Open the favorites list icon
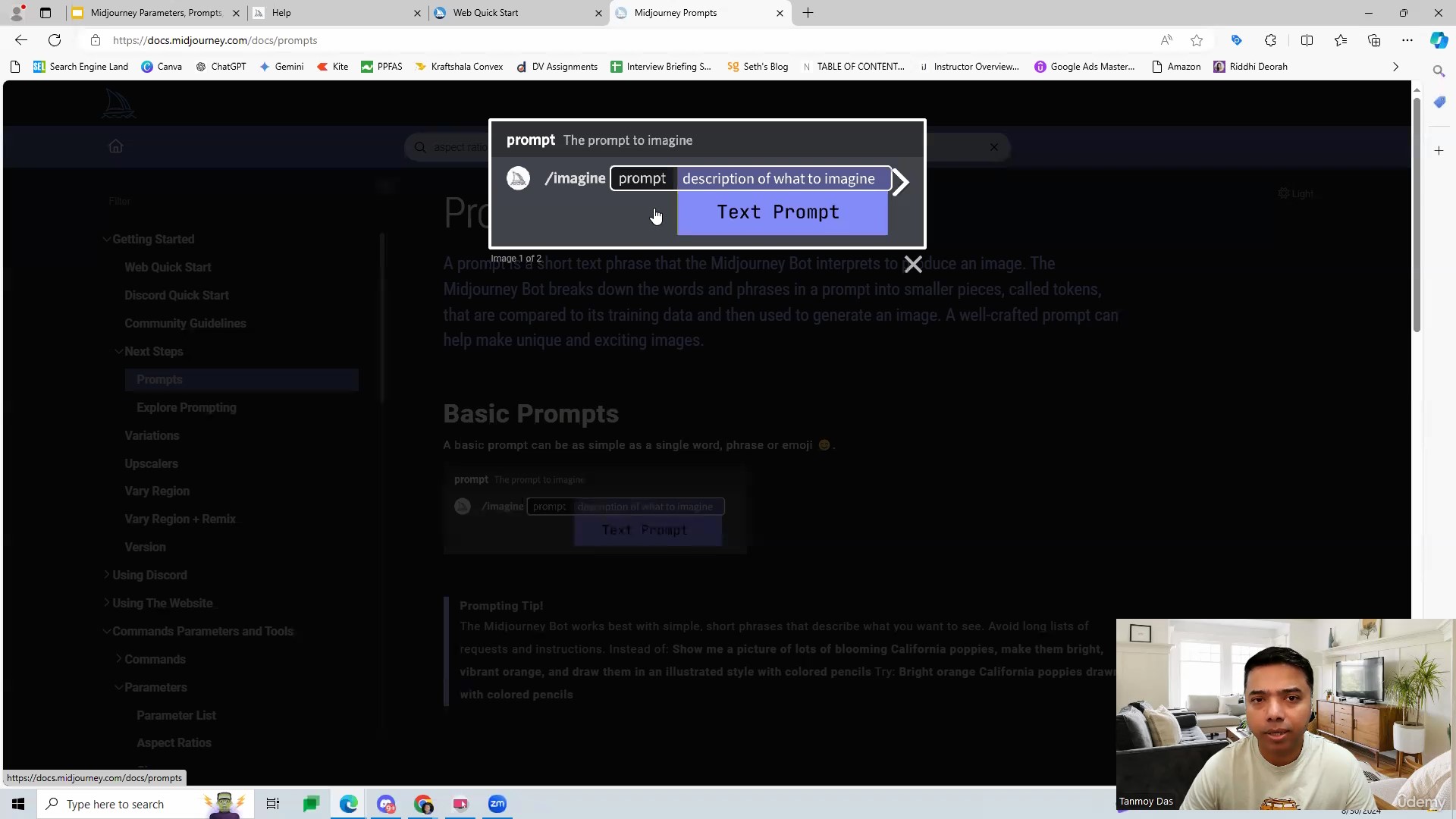The image size is (1456, 819). pyautogui.click(x=1341, y=40)
